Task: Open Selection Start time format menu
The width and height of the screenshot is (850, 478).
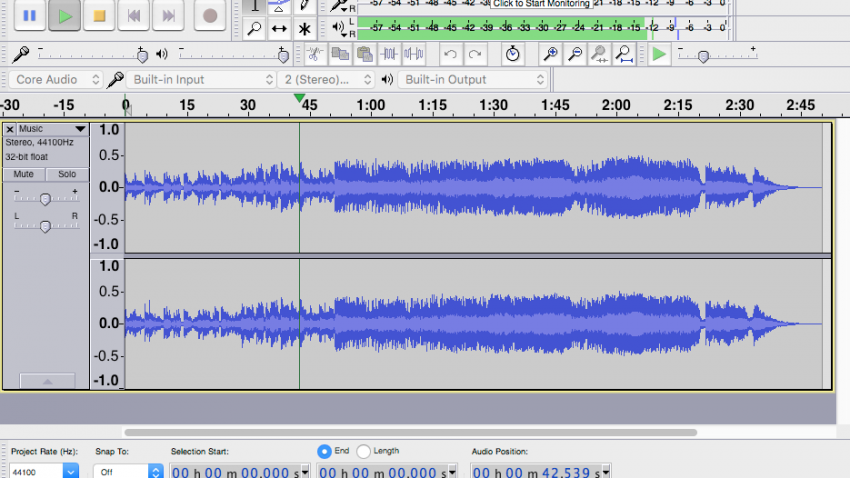Action: (305, 472)
